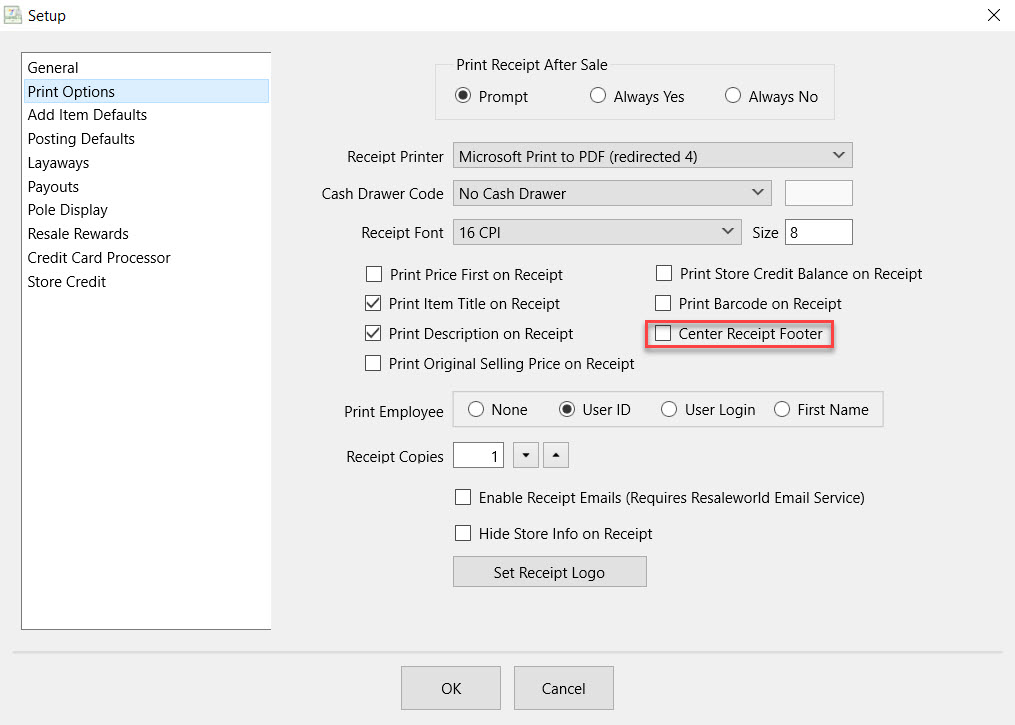1015x725 pixels.
Task: Open the Credit Card Processor section
Action: (x=98, y=257)
